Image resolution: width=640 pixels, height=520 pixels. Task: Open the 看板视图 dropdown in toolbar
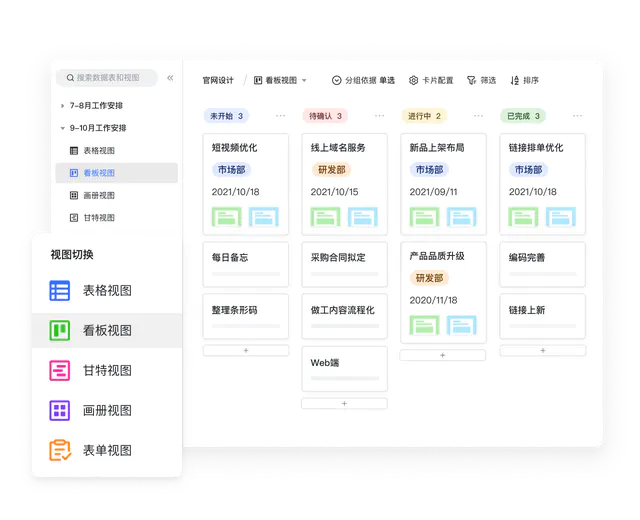tap(280, 80)
